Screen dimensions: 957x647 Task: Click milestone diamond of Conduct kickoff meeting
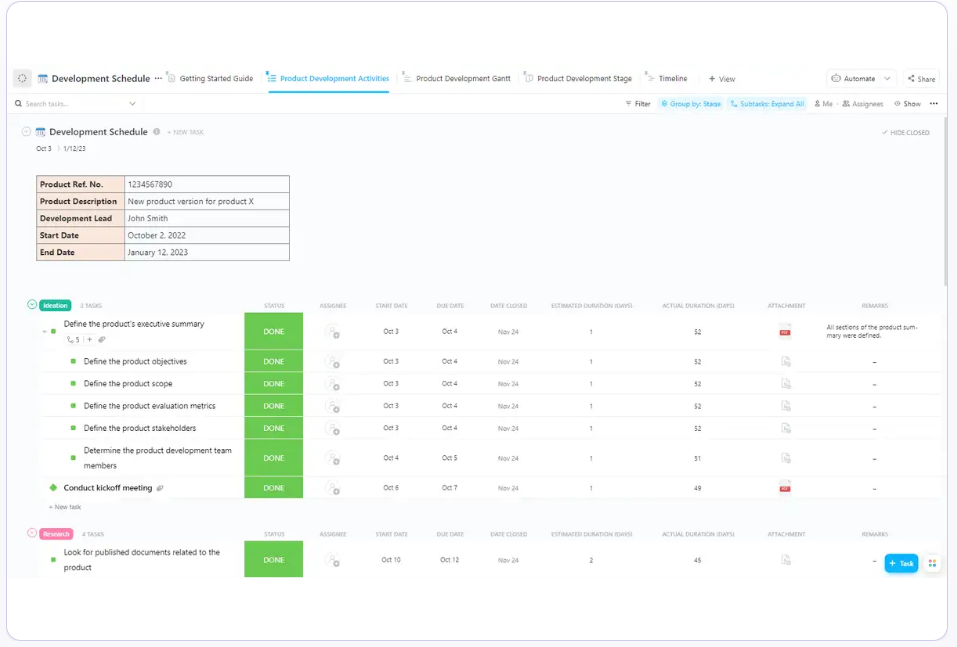coord(53,488)
